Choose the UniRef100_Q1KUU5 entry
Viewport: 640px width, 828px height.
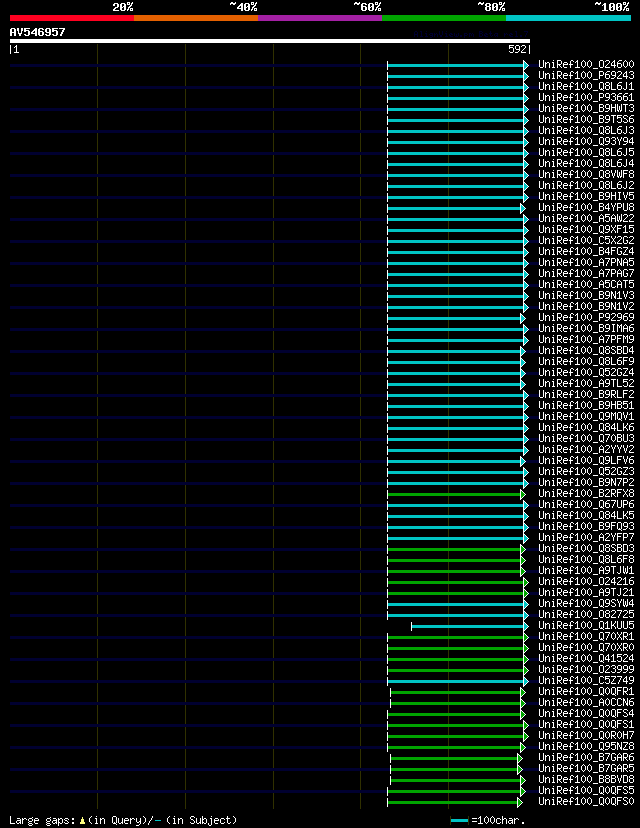(x=586, y=625)
